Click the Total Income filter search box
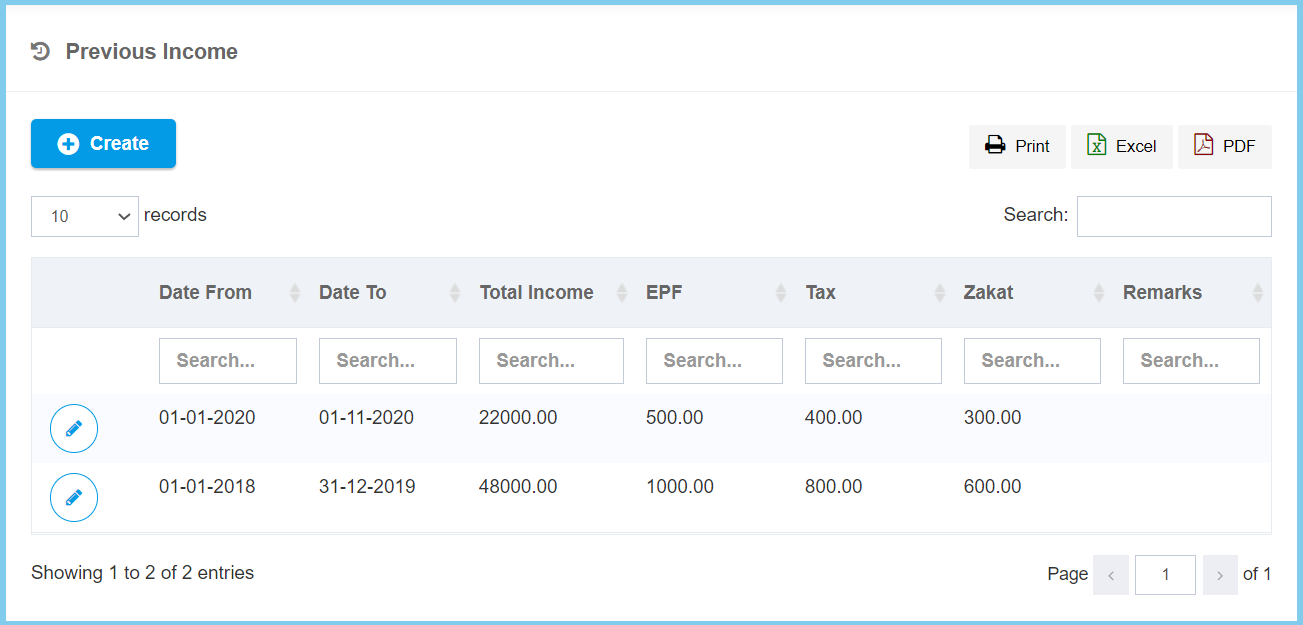 pos(550,361)
